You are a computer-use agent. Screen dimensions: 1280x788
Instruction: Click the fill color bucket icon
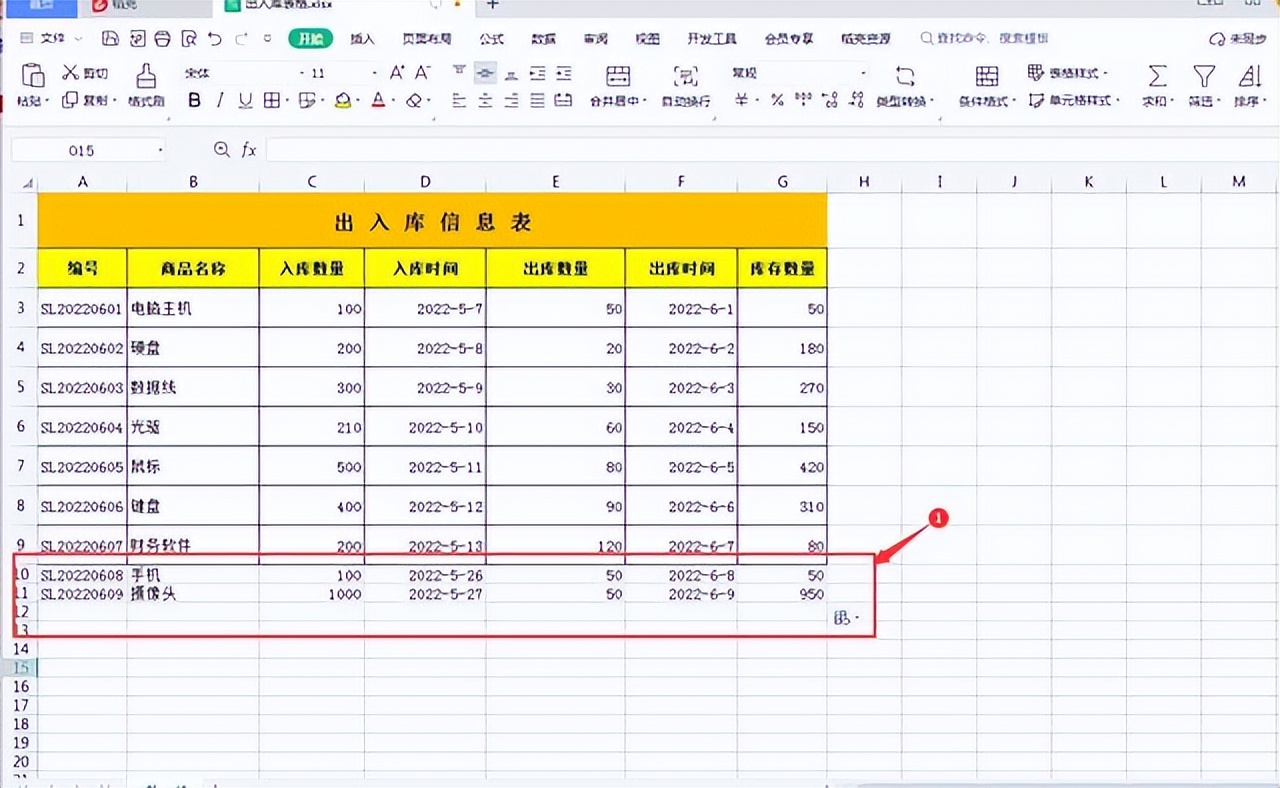pos(343,100)
